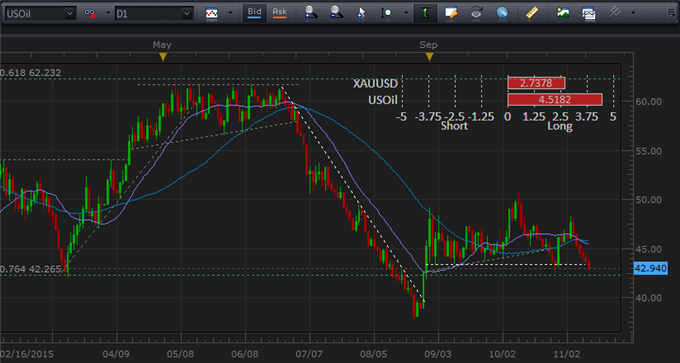Toggle the Ask price line

tap(280, 13)
